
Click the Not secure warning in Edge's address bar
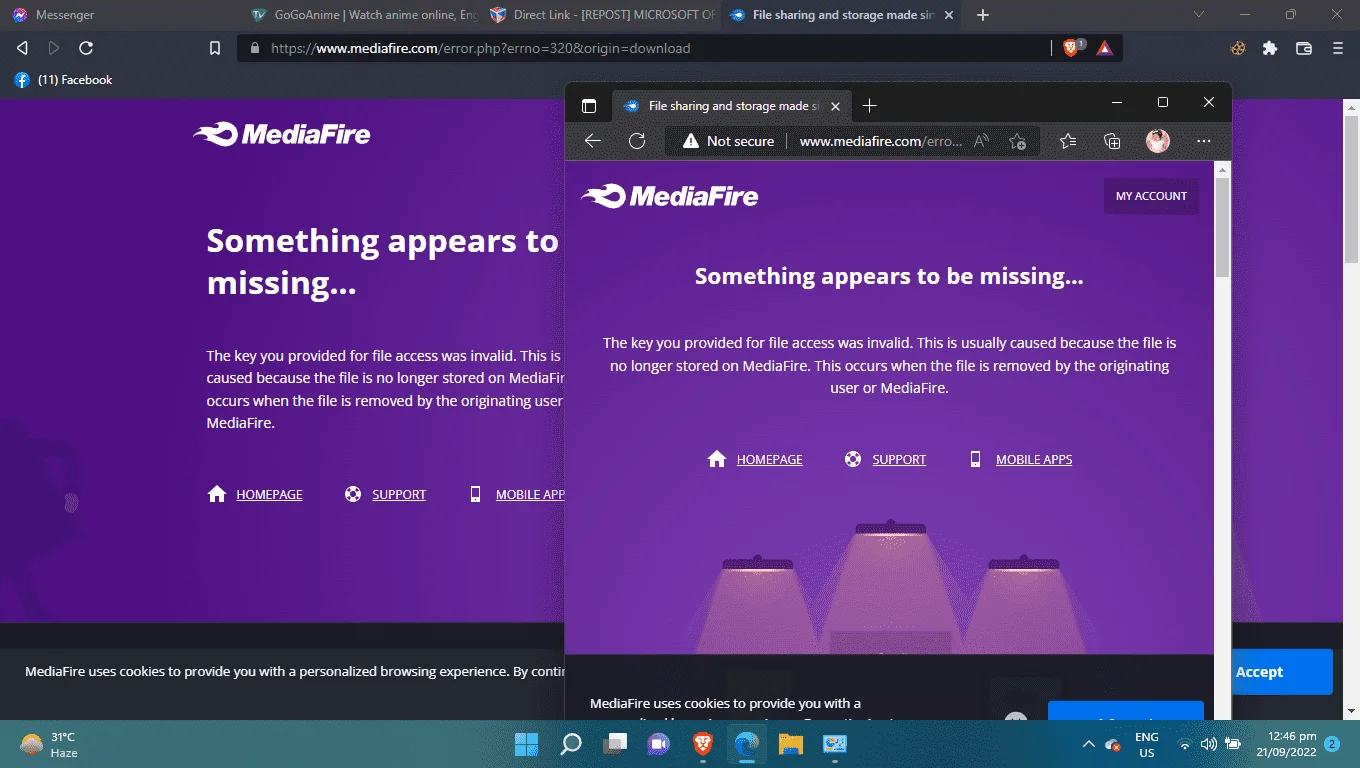point(728,141)
